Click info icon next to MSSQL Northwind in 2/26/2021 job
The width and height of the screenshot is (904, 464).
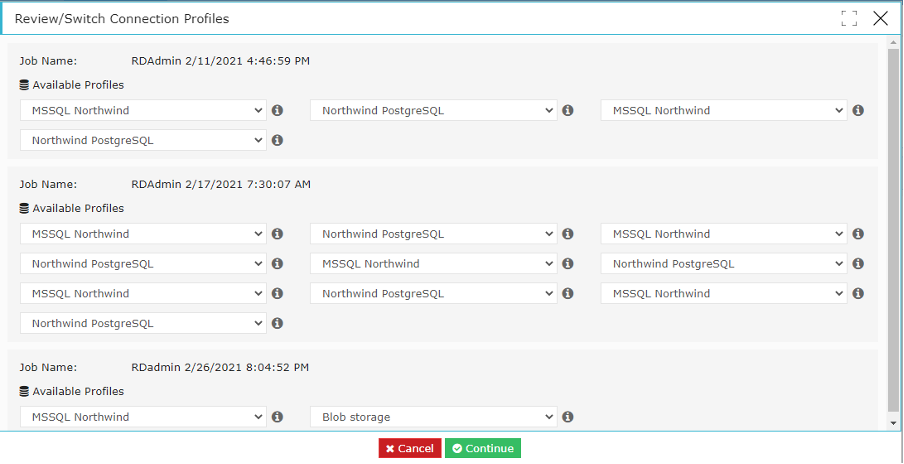pyautogui.click(x=277, y=417)
